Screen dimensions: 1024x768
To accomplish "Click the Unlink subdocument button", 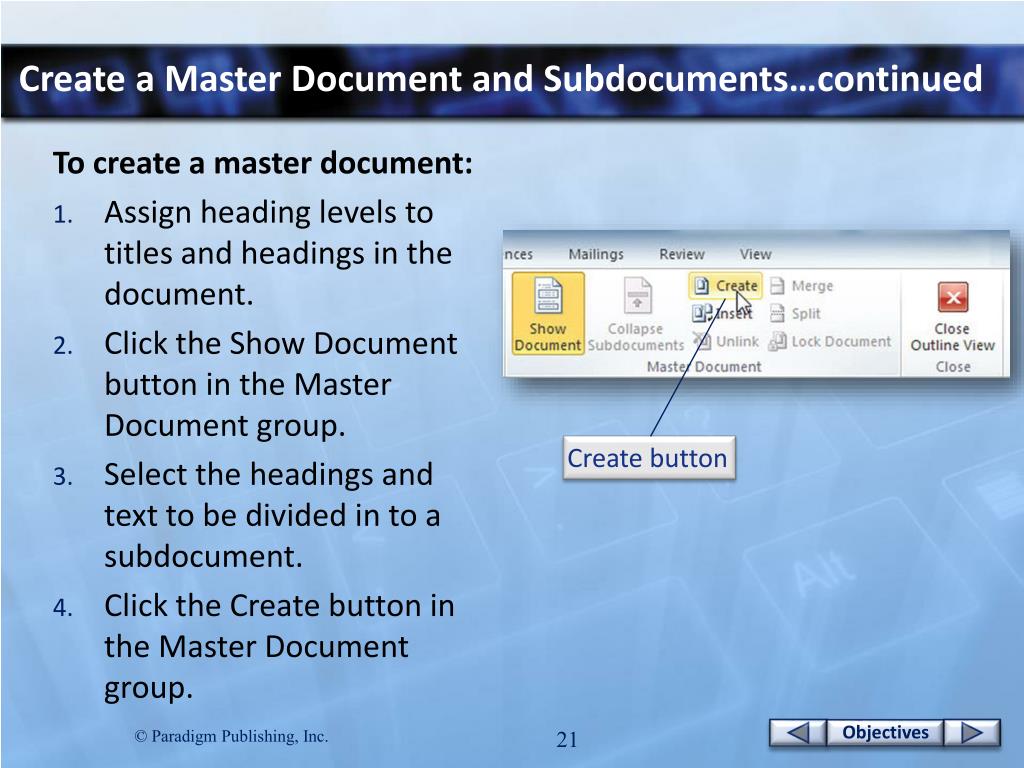I will [726, 341].
